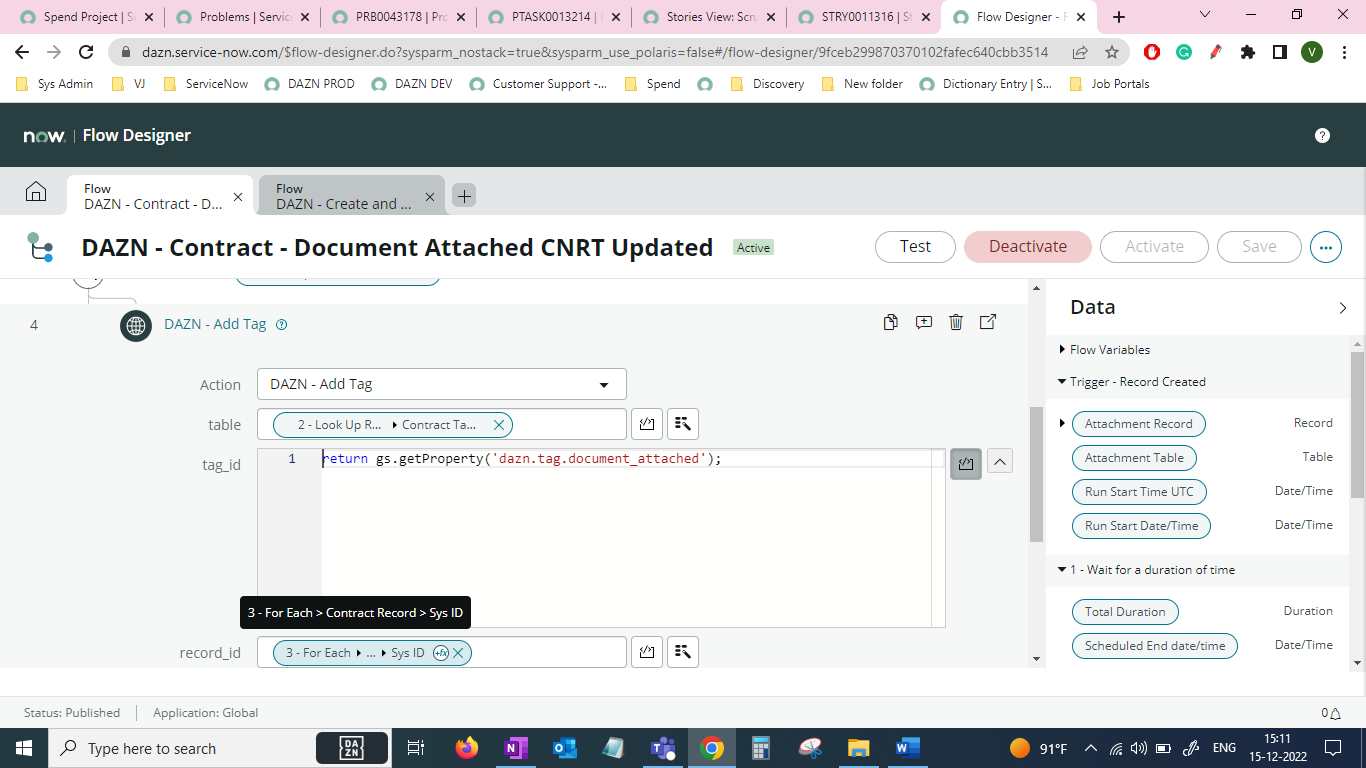Open the Flow Designer home tab icon
This screenshot has width=1366, height=768.
36,192
